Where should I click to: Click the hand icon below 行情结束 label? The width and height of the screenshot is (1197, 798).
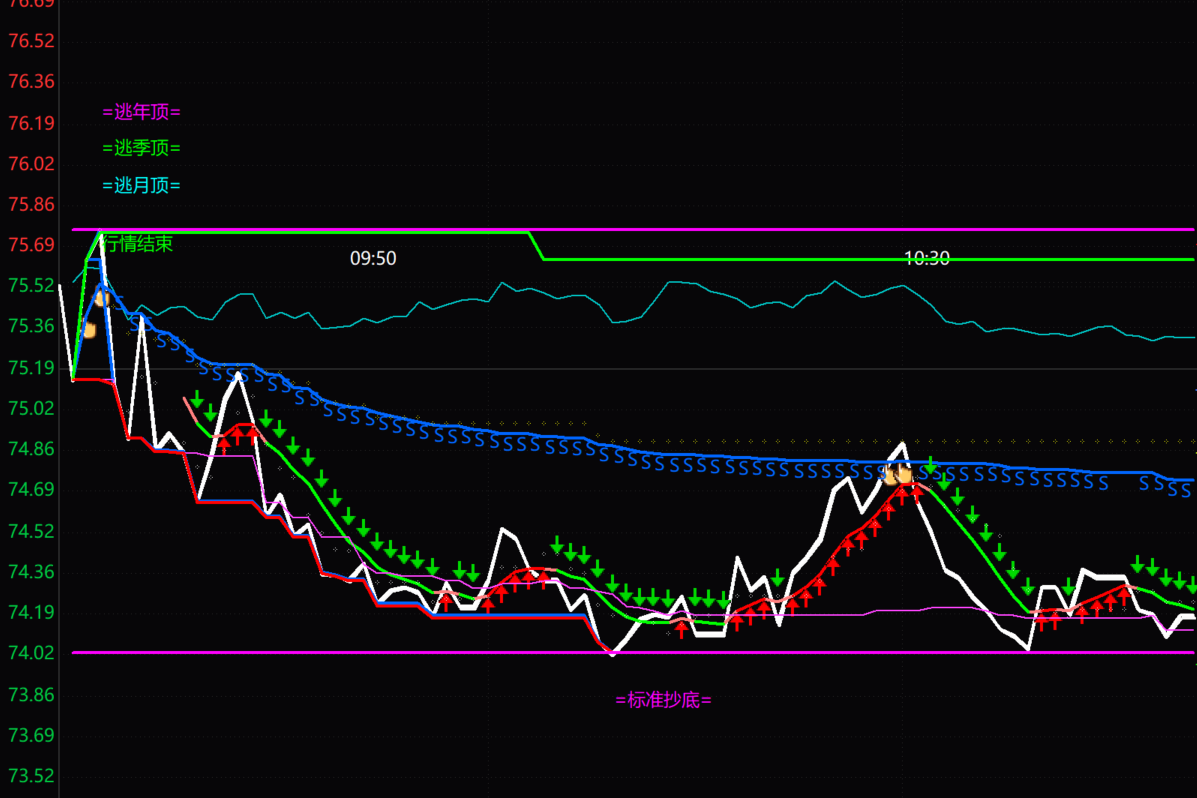[101, 296]
